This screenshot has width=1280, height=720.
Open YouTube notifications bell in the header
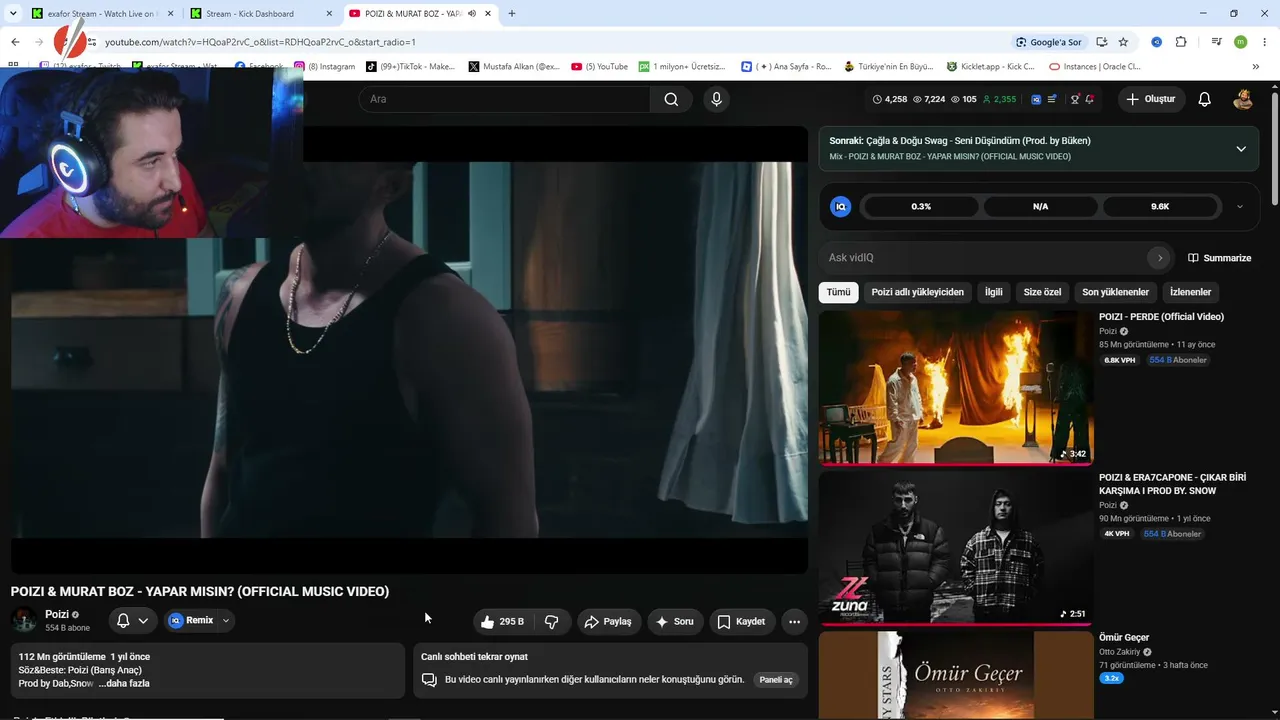(1205, 99)
